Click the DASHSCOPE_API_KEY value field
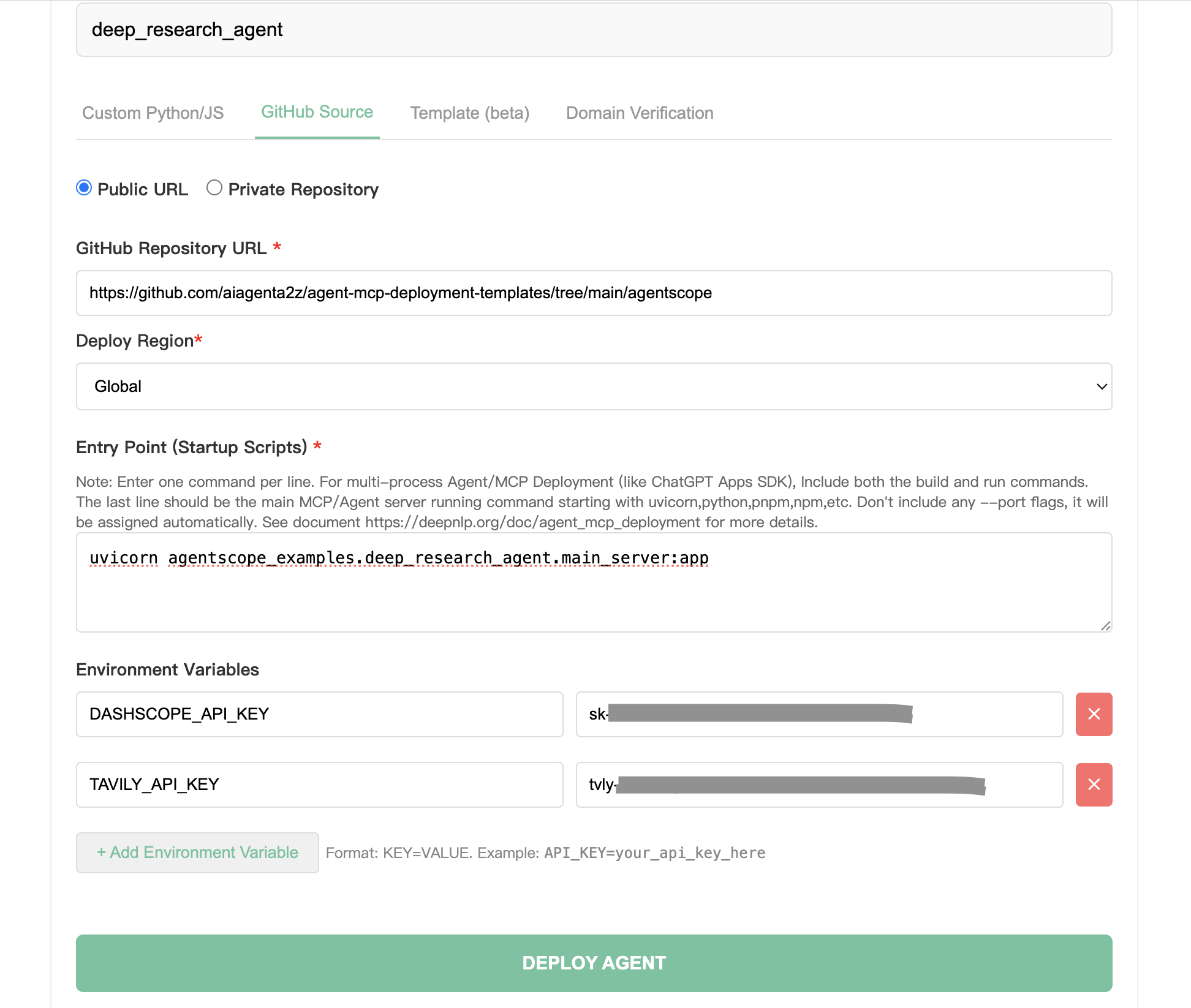The width and height of the screenshot is (1191, 1008). [x=820, y=714]
